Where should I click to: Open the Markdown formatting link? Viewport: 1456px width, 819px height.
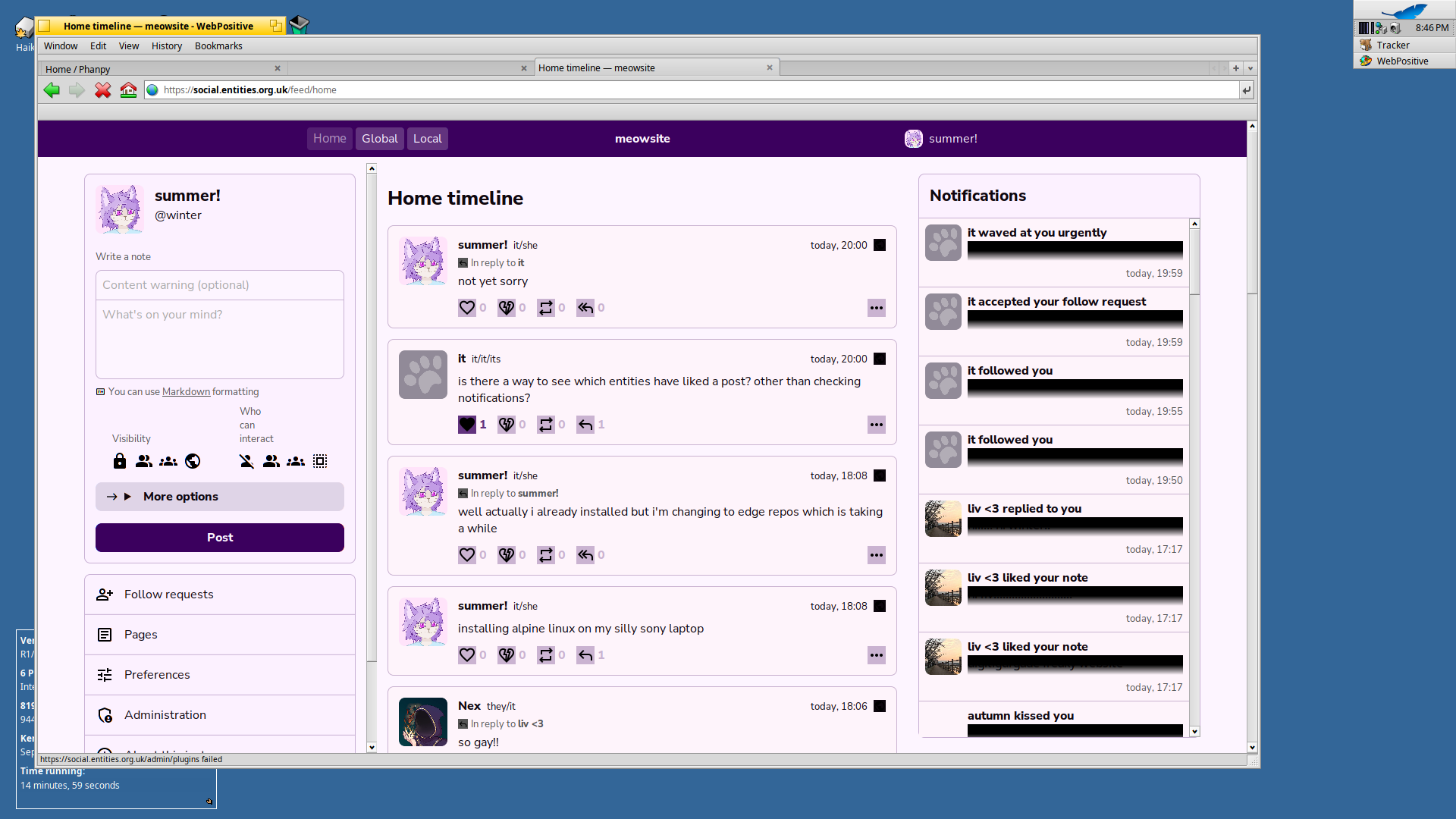coord(186,392)
